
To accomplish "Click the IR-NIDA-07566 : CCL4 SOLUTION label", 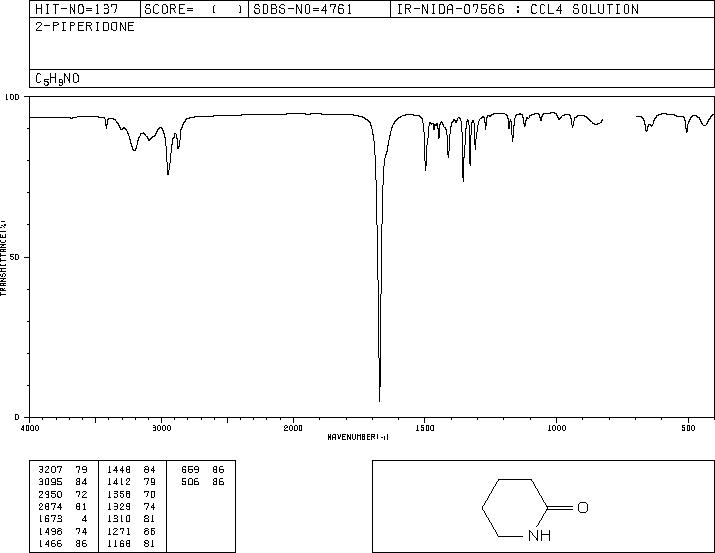I will click(518, 9).
